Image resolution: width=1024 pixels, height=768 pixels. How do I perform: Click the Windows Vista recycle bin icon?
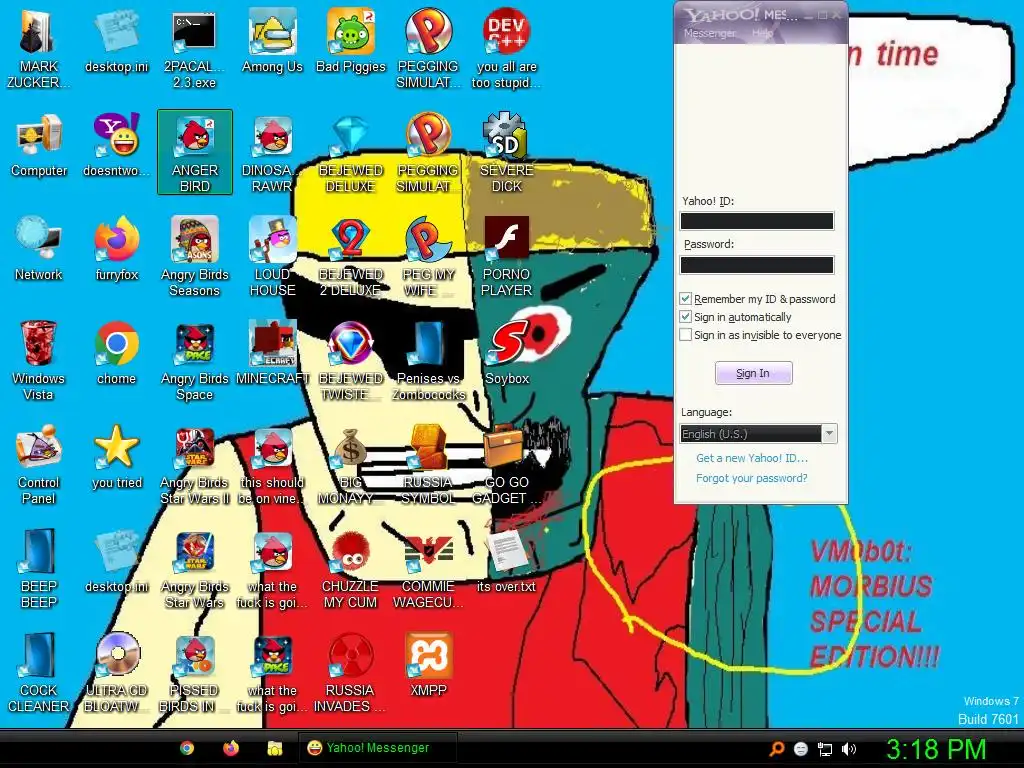click(x=39, y=360)
